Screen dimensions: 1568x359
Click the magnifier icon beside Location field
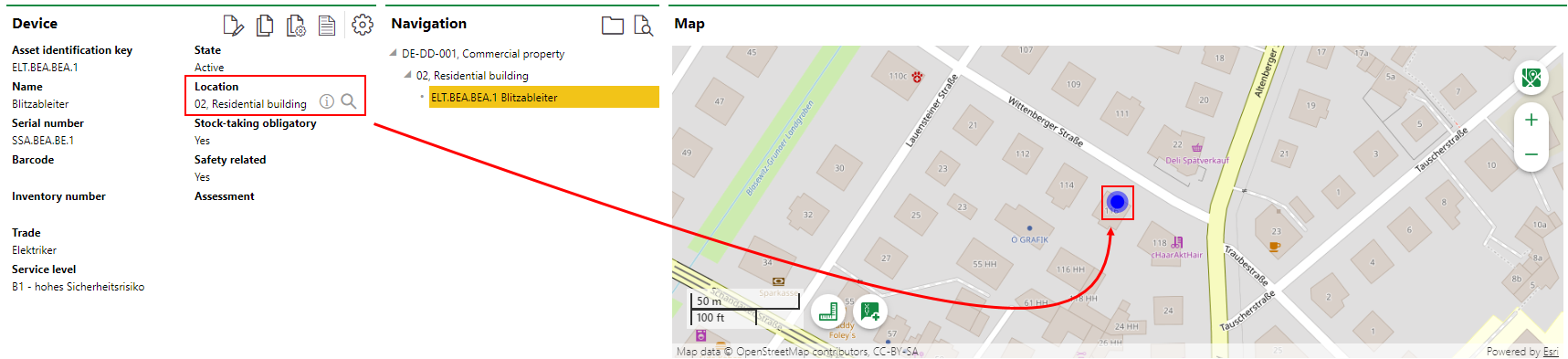pyautogui.click(x=349, y=101)
